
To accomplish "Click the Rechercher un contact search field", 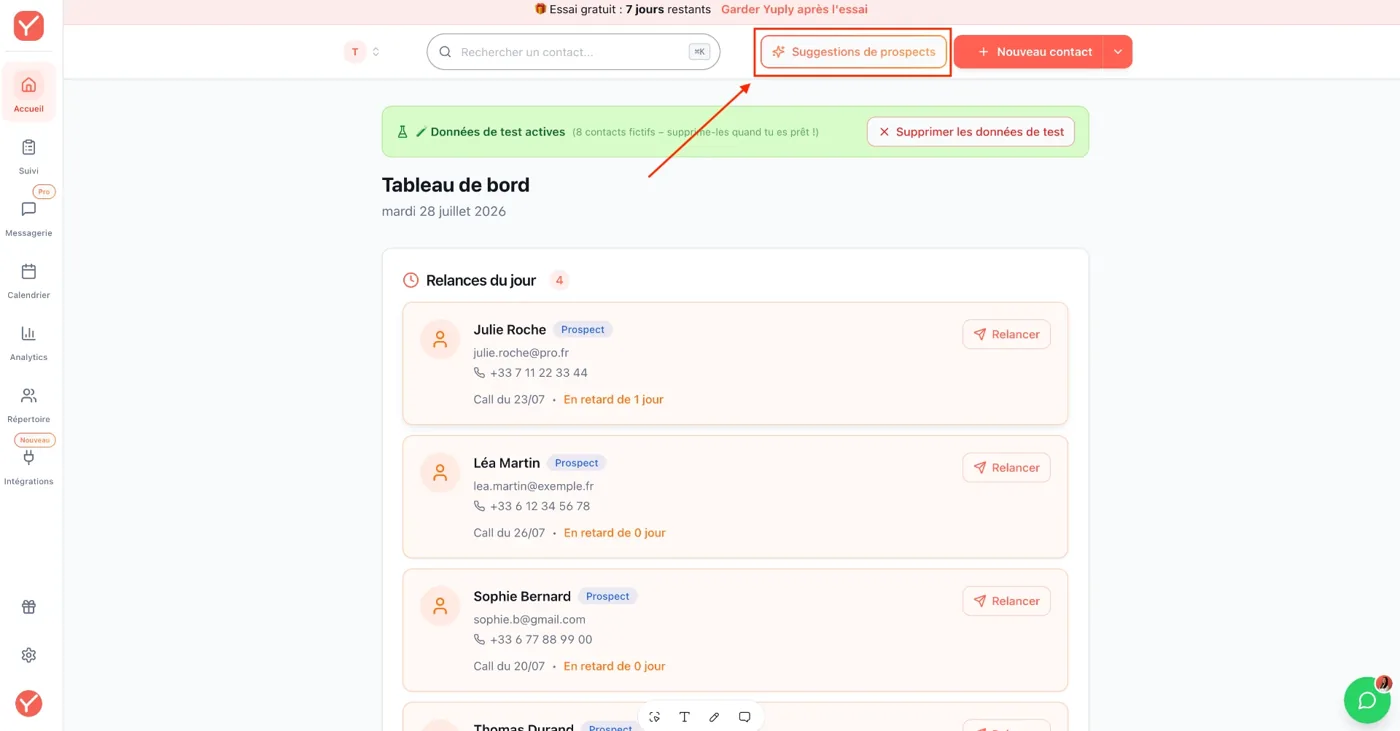I will point(573,52).
